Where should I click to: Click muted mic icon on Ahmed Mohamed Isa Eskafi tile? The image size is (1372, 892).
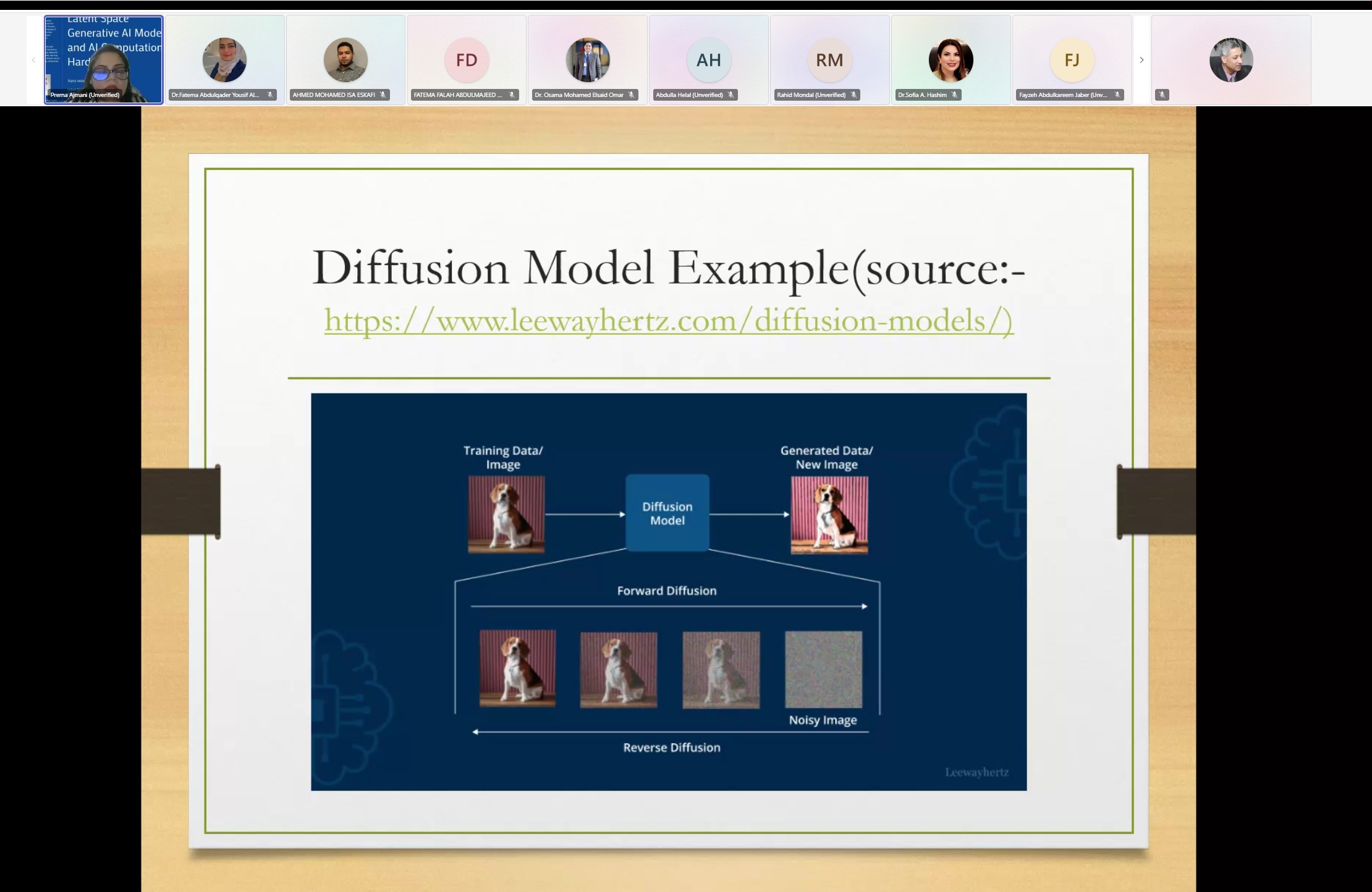point(383,95)
